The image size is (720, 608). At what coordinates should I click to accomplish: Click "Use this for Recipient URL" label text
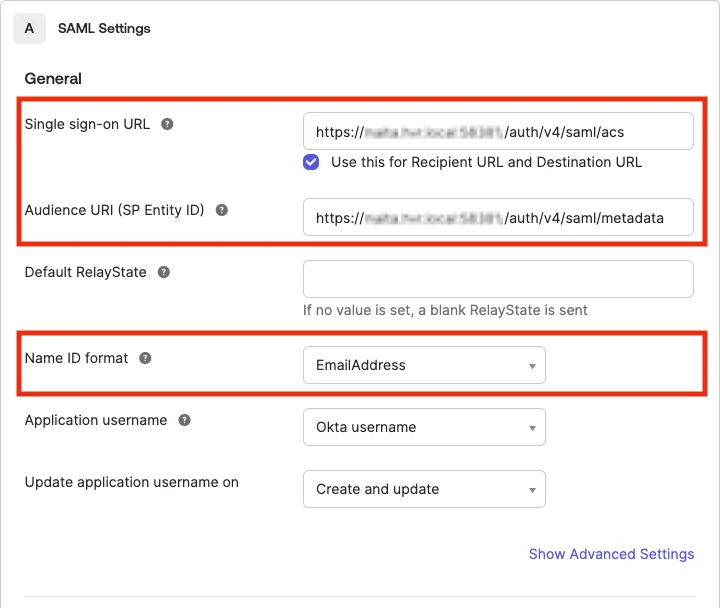click(486, 162)
